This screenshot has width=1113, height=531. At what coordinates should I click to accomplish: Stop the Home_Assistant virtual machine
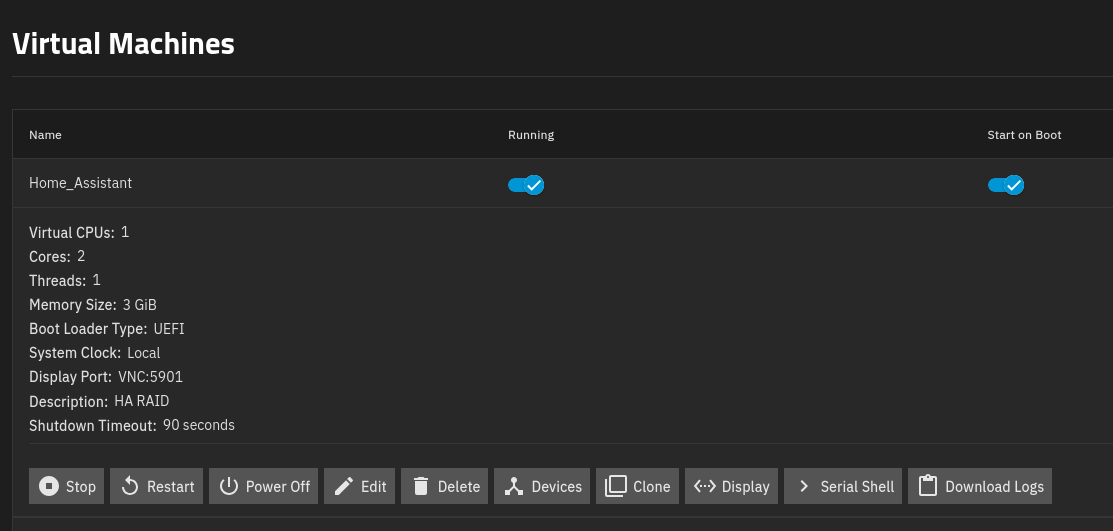pyautogui.click(x=67, y=486)
